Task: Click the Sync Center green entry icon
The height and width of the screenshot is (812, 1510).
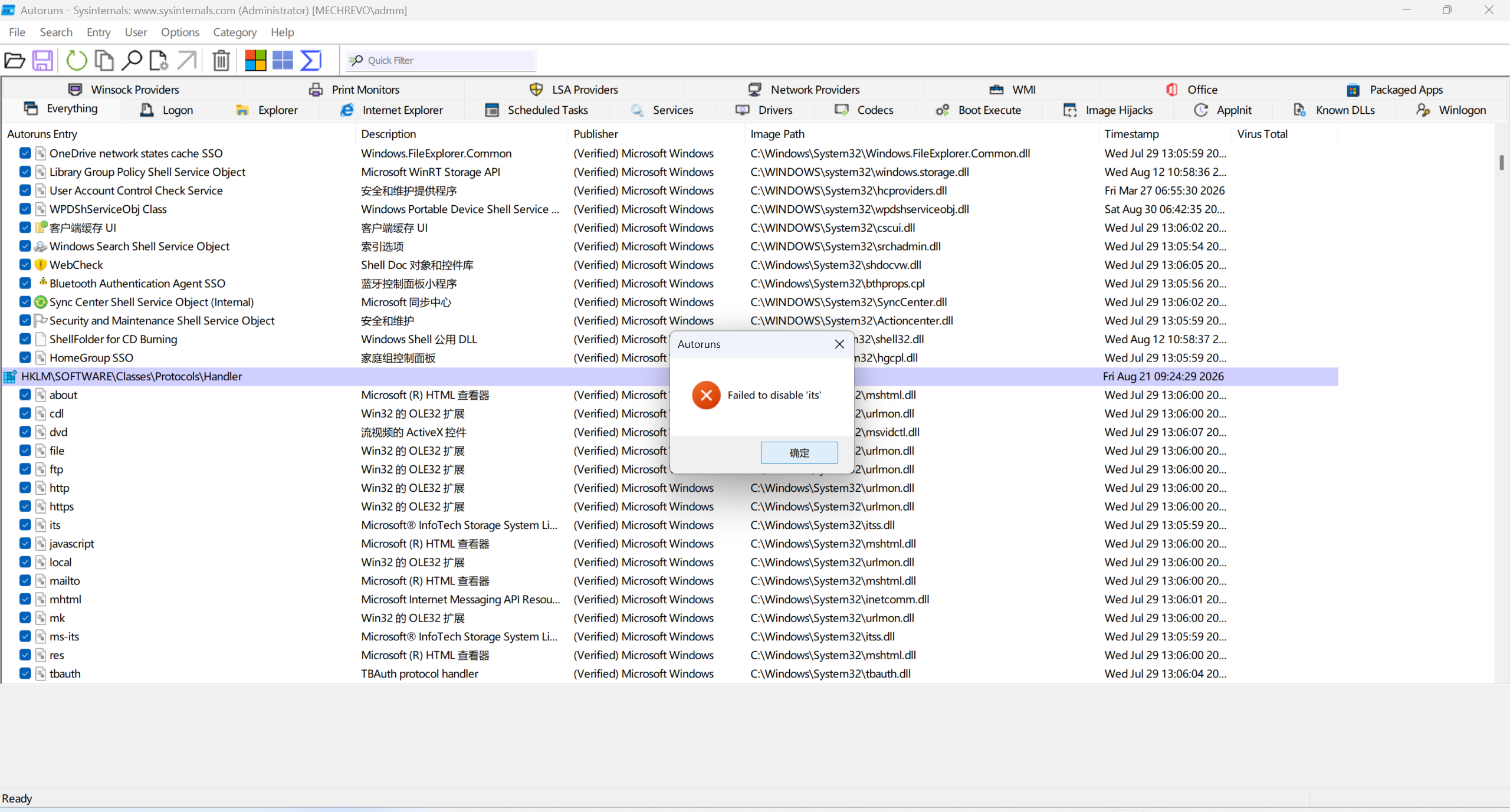Action: tap(40, 302)
